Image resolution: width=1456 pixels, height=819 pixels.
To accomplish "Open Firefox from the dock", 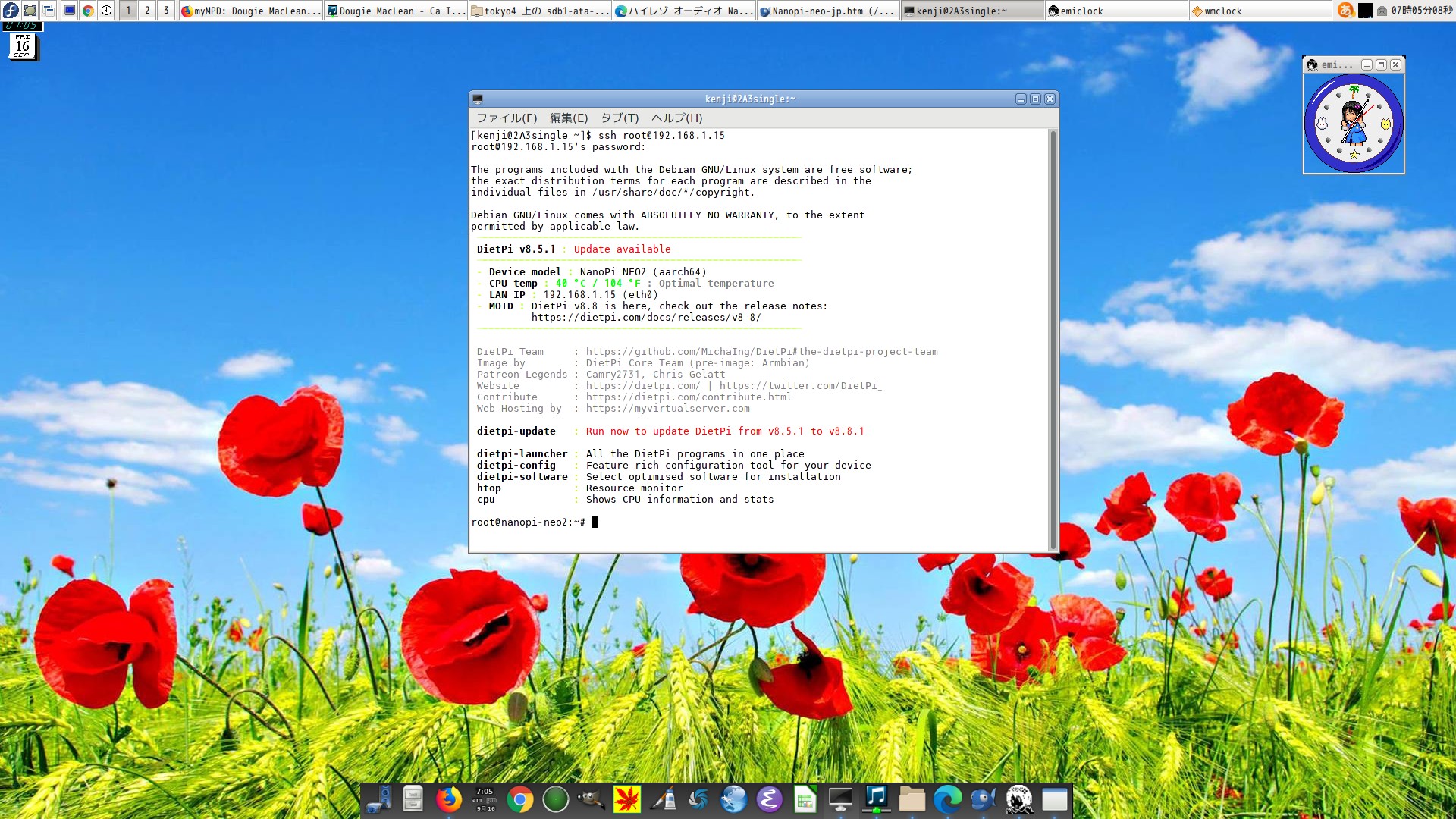I will (x=449, y=799).
